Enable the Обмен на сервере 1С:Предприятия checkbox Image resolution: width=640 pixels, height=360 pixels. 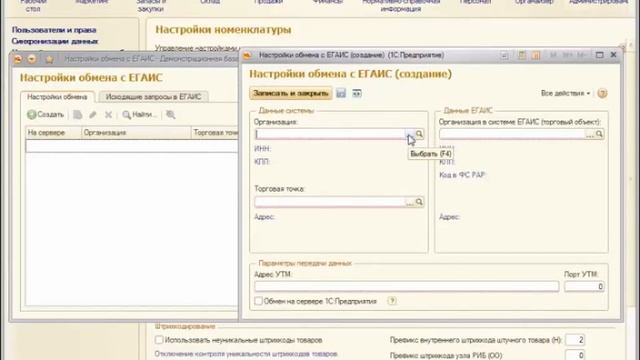pos(258,301)
